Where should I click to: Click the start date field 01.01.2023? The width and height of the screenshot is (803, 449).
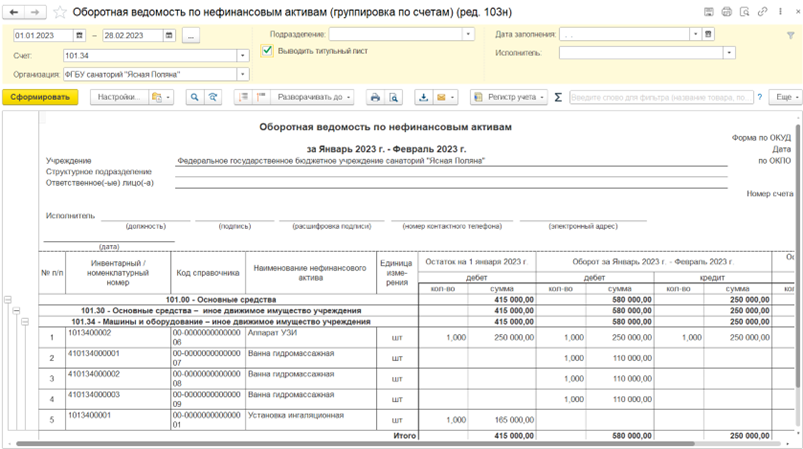tap(44, 35)
